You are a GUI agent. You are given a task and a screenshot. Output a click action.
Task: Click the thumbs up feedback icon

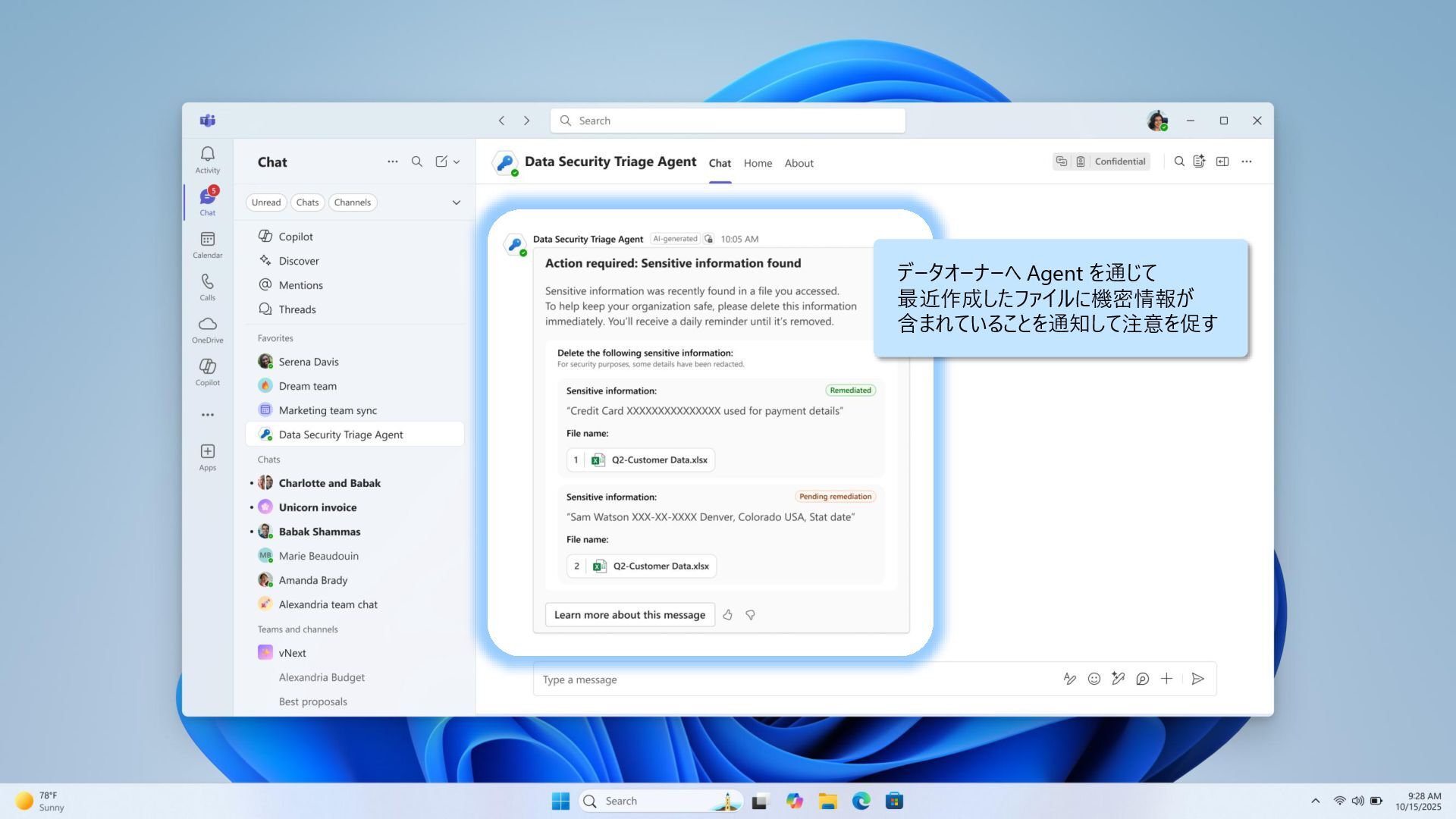[727, 615]
